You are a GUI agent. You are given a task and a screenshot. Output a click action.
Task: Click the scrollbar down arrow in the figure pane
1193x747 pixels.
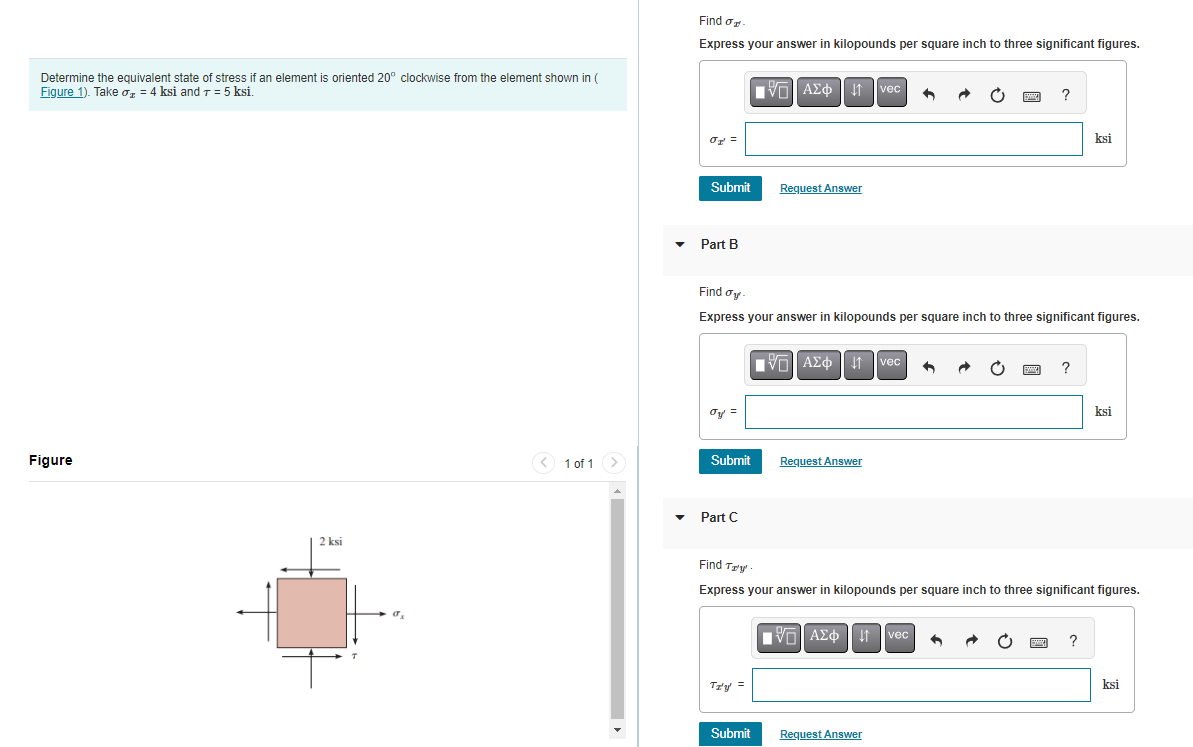click(617, 730)
